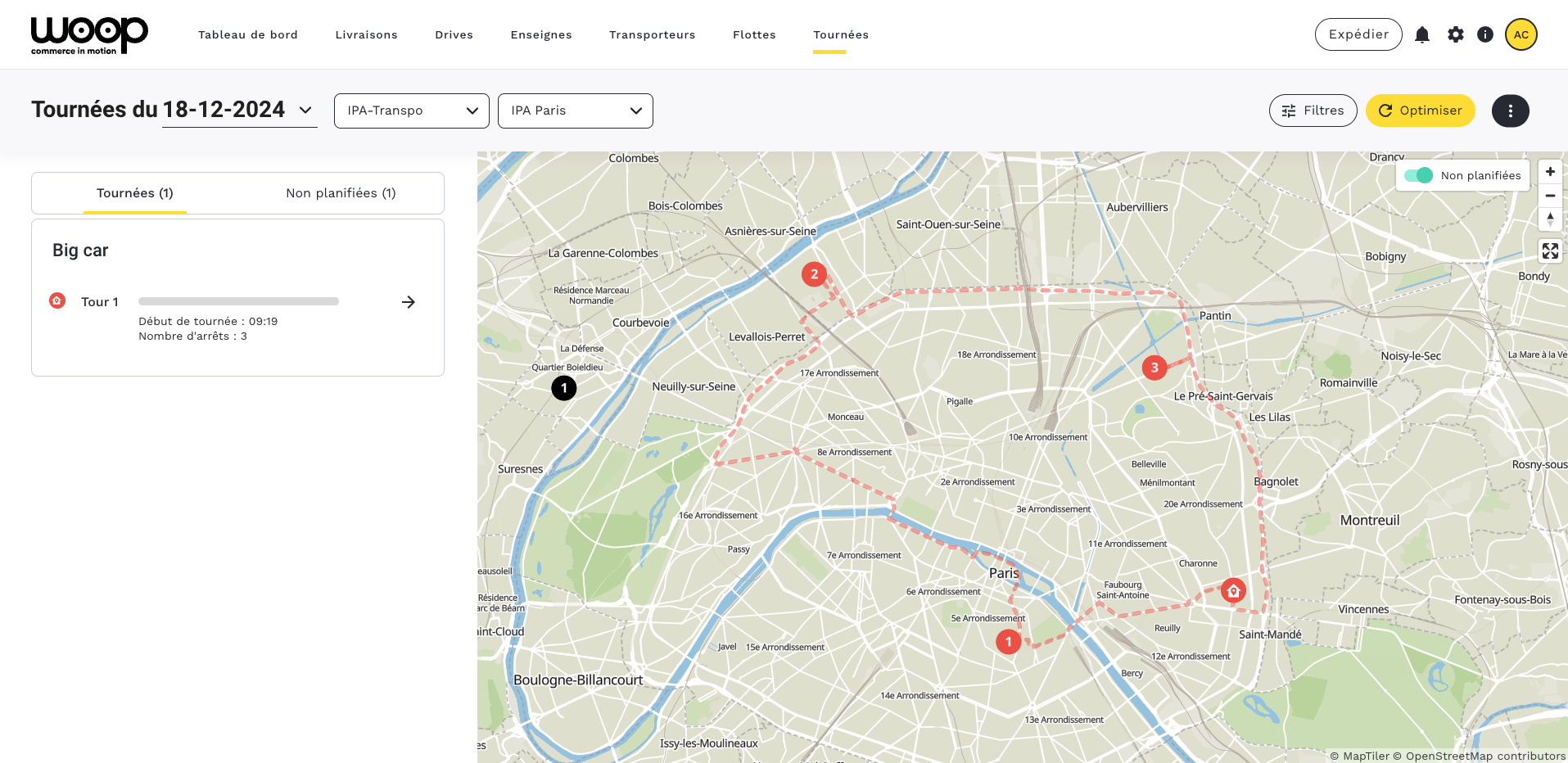
Task: Click the Woop logo
Action: [89, 35]
